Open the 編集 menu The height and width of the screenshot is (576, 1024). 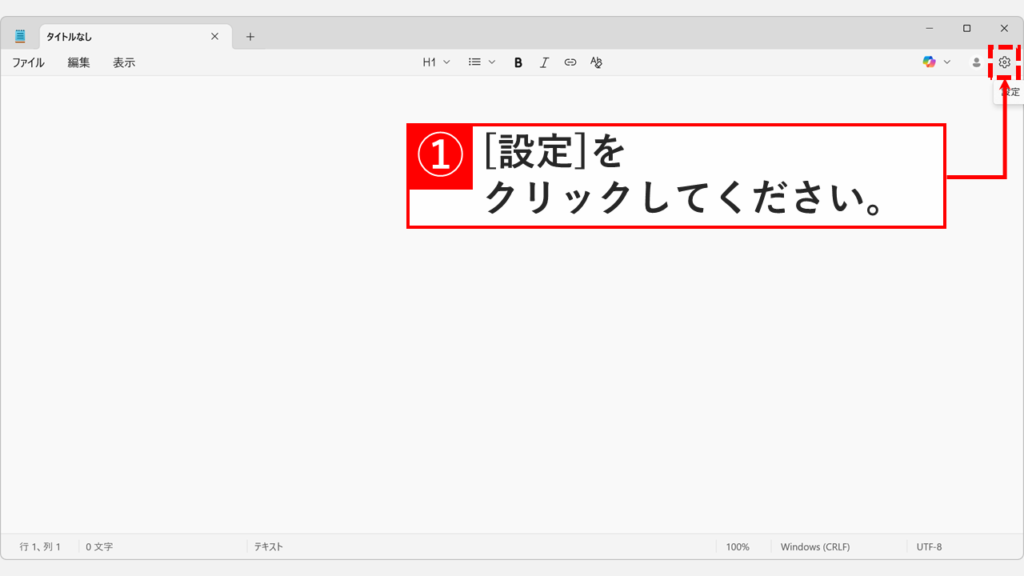78,61
